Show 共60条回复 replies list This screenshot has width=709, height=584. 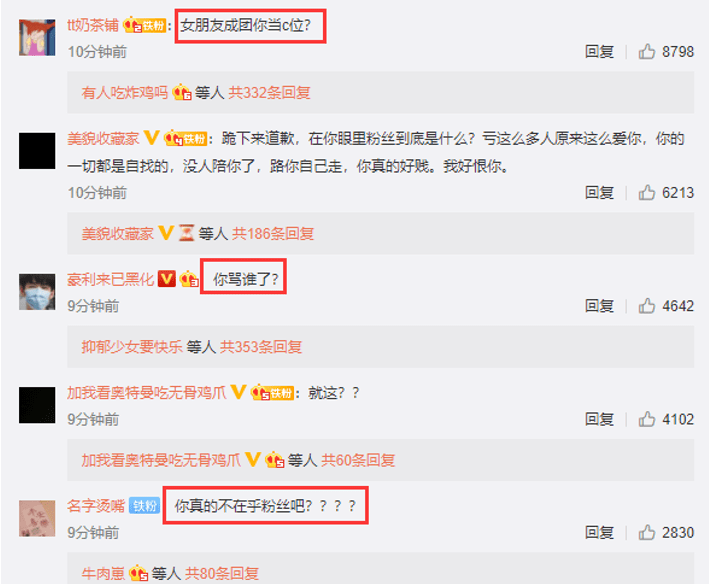point(358,460)
